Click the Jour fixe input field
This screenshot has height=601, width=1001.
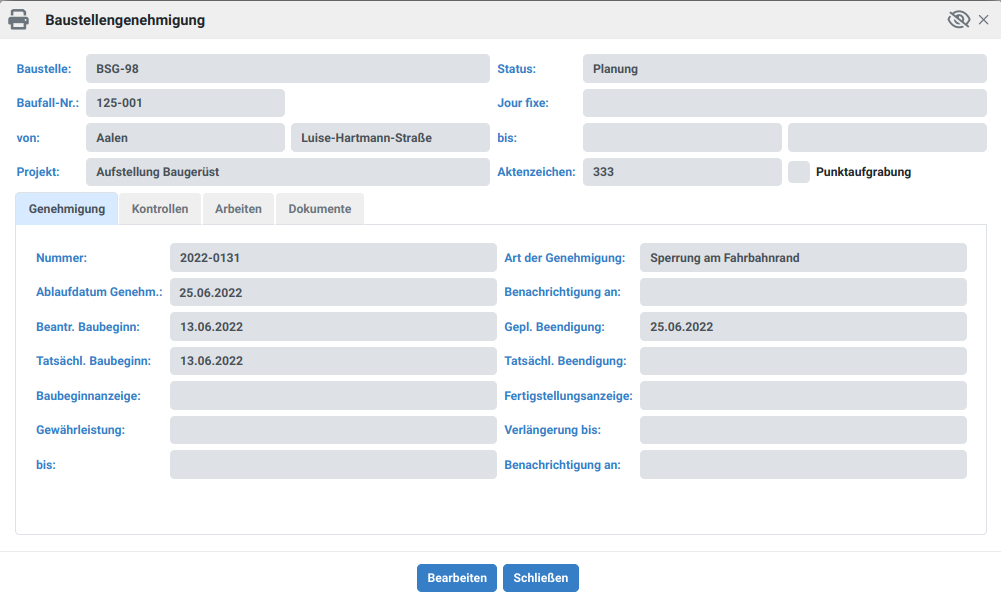pyautogui.click(x=784, y=102)
